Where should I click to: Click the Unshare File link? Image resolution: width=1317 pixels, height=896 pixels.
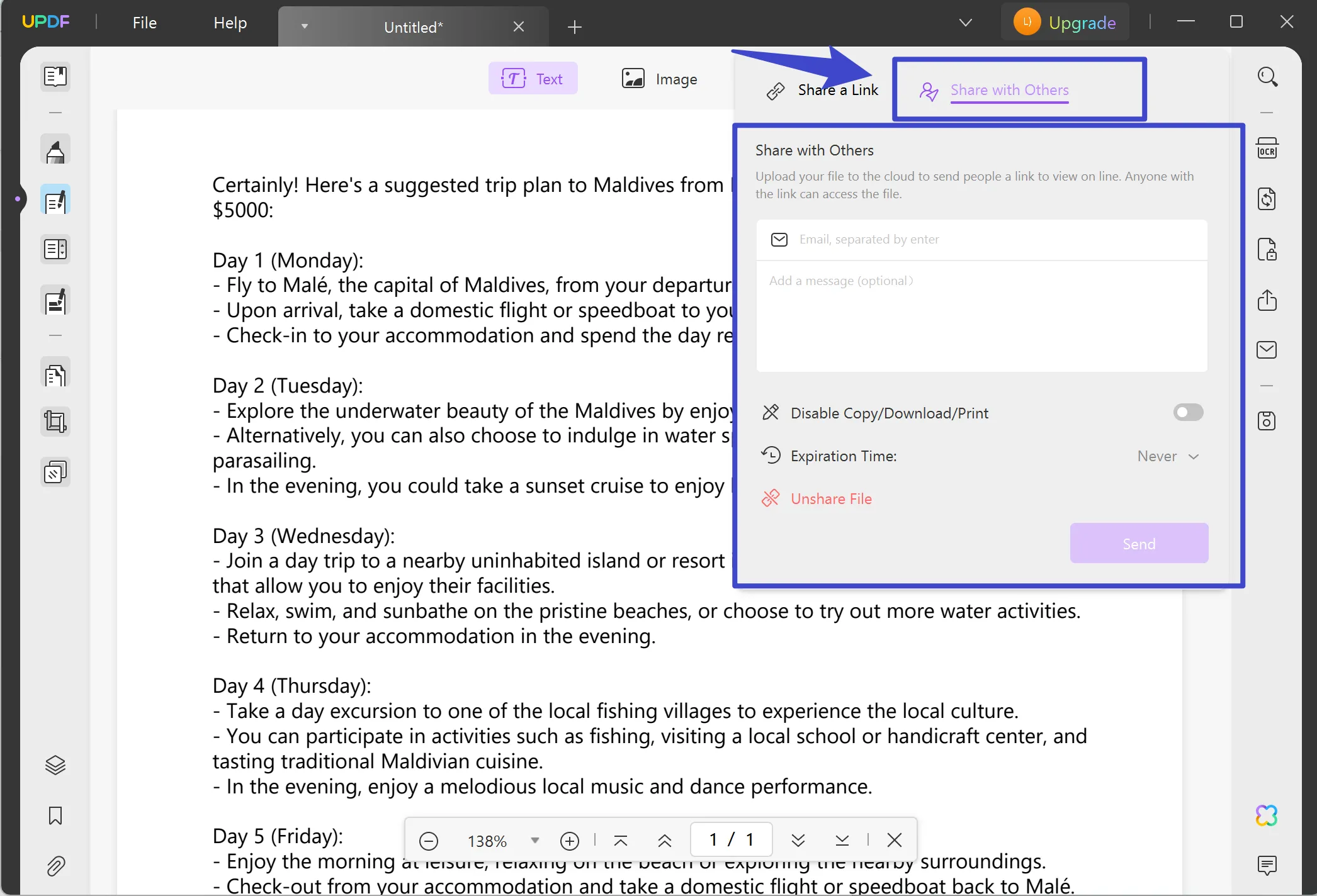(830, 499)
